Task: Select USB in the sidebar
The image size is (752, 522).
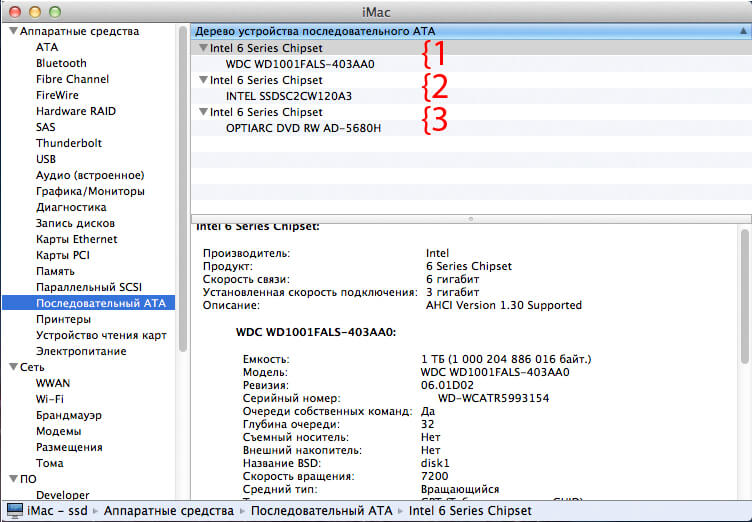Action: [46, 159]
